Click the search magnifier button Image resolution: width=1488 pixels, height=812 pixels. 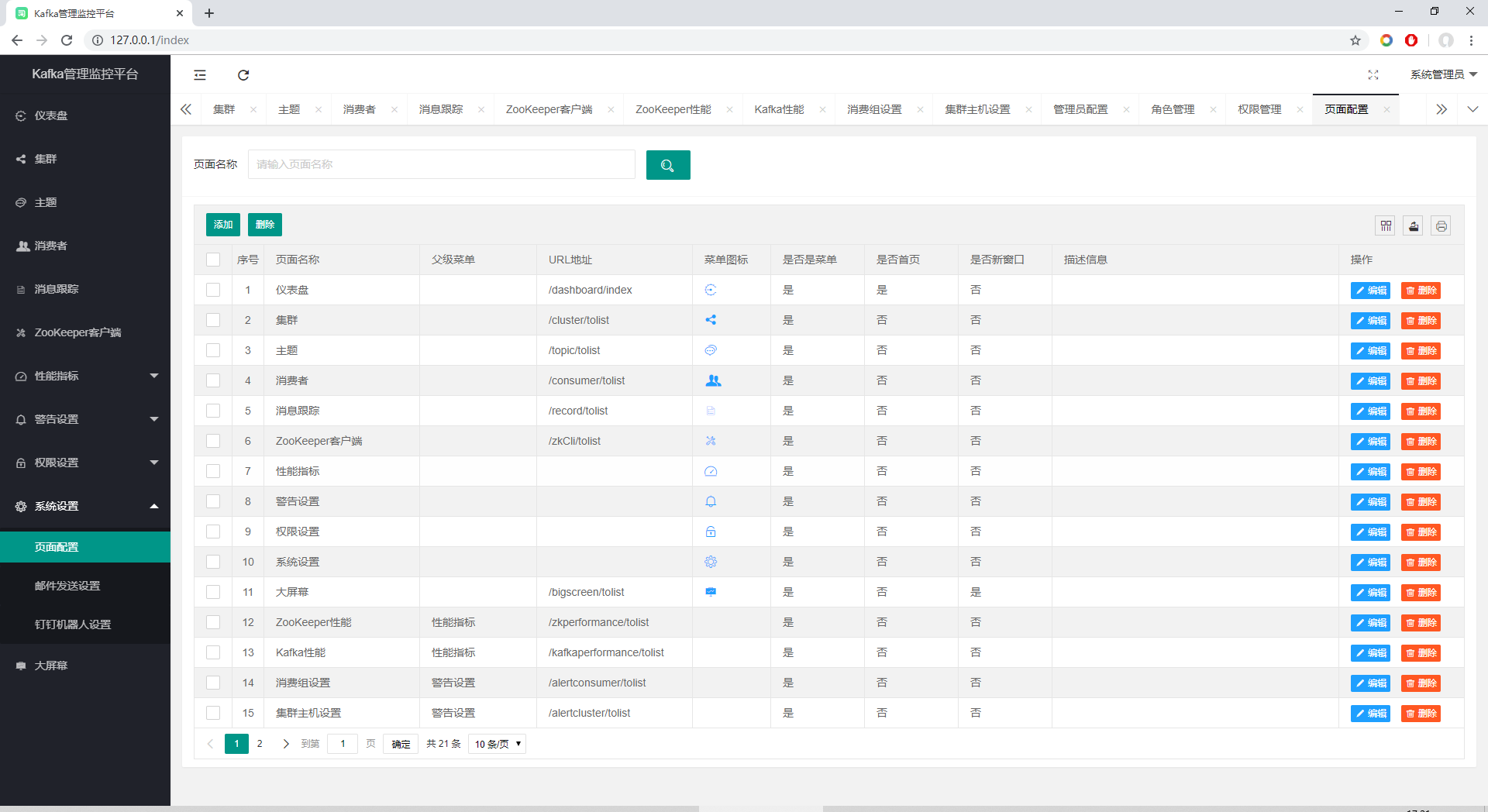[x=668, y=165]
